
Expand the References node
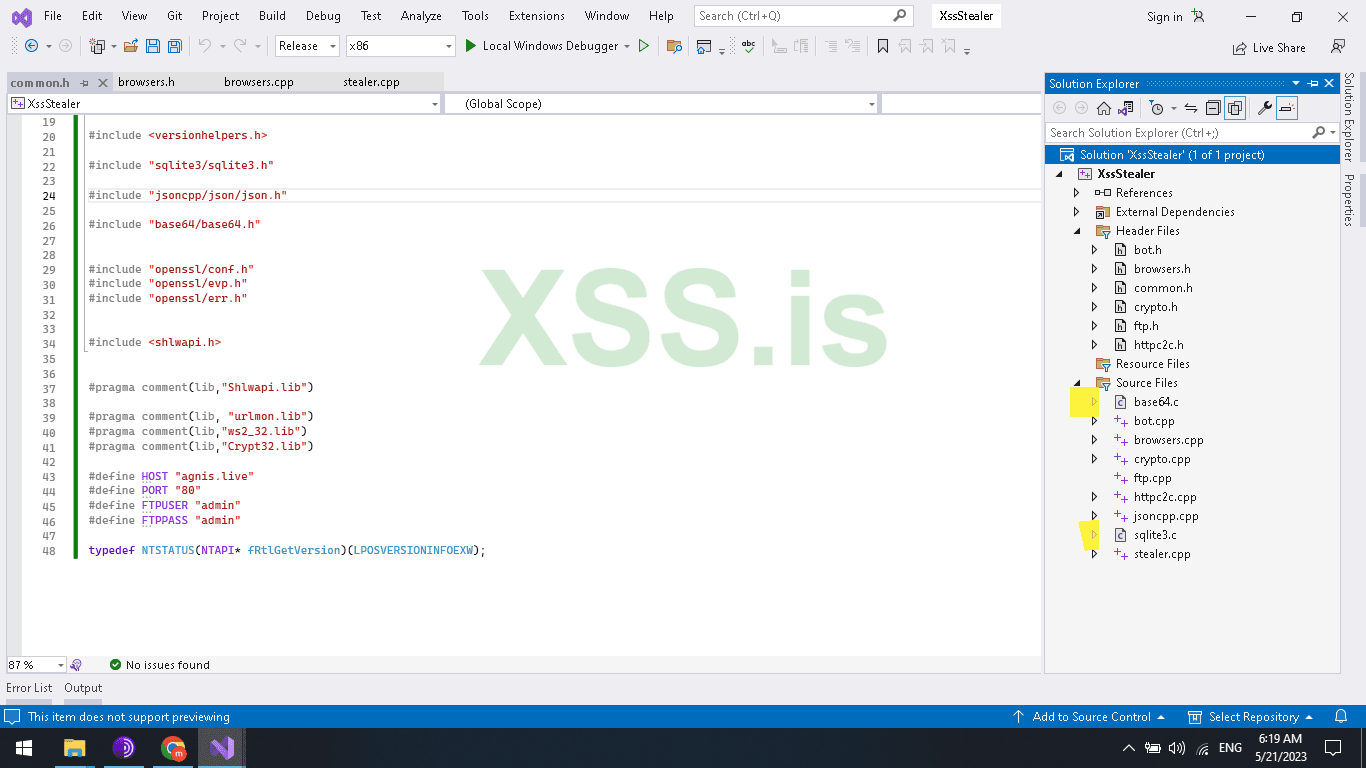point(1077,193)
